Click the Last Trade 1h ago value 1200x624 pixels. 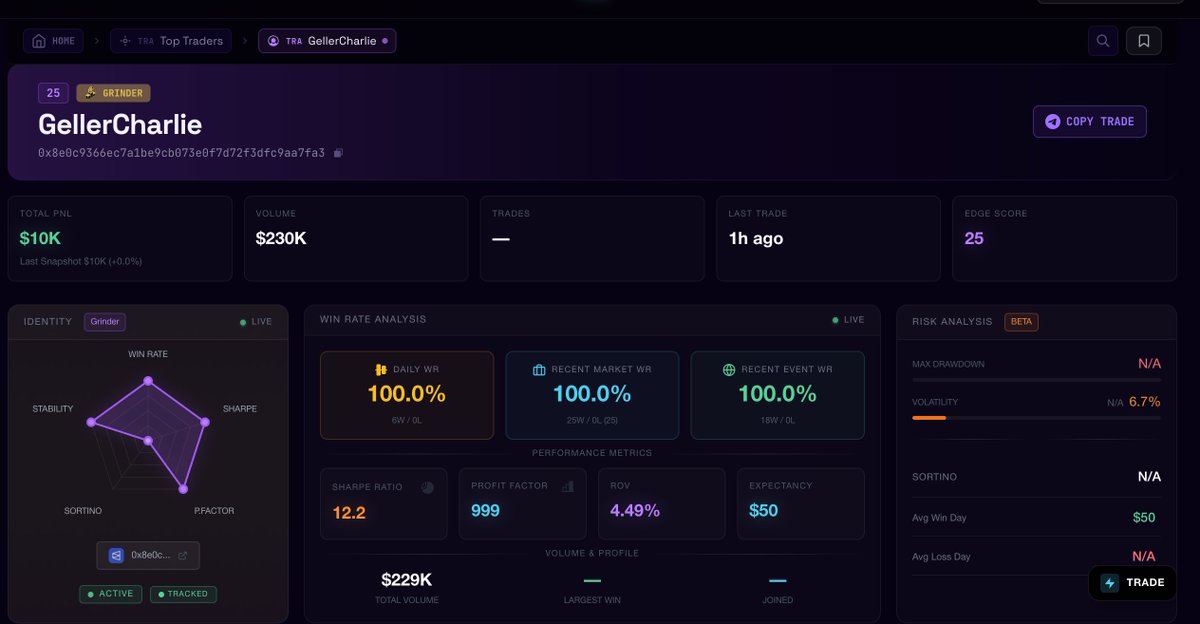[756, 239]
